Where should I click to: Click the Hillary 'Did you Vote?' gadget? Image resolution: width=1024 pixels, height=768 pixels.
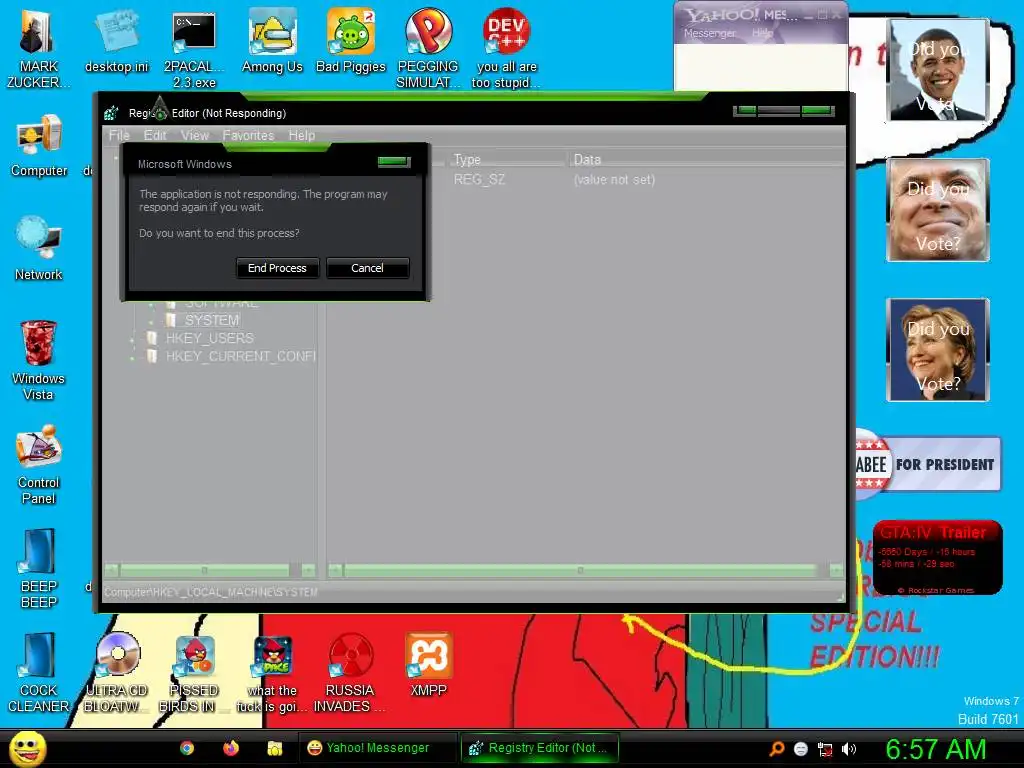(938, 349)
